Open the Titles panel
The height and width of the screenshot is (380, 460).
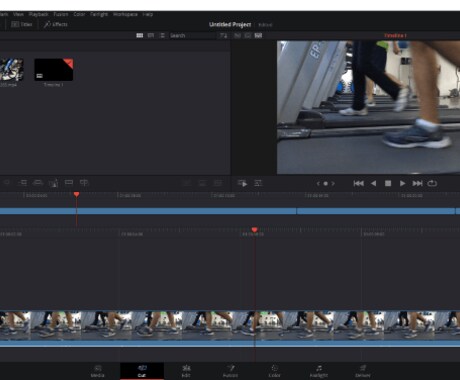[22, 24]
